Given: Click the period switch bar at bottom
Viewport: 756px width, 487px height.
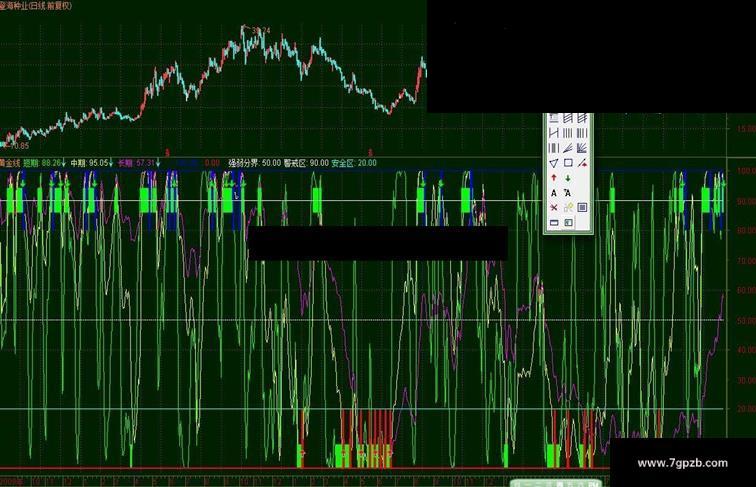Looking at the screenshot, I should (556, 483).
